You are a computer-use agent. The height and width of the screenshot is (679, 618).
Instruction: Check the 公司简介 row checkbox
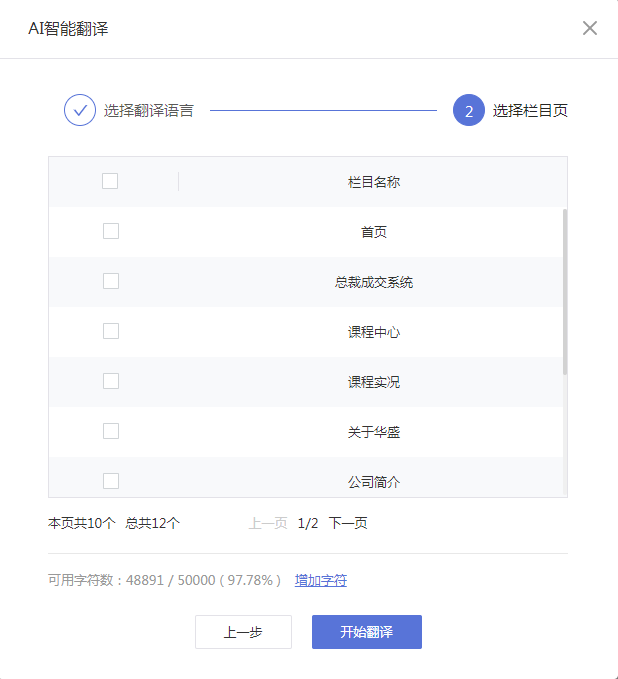click(111, 481)
